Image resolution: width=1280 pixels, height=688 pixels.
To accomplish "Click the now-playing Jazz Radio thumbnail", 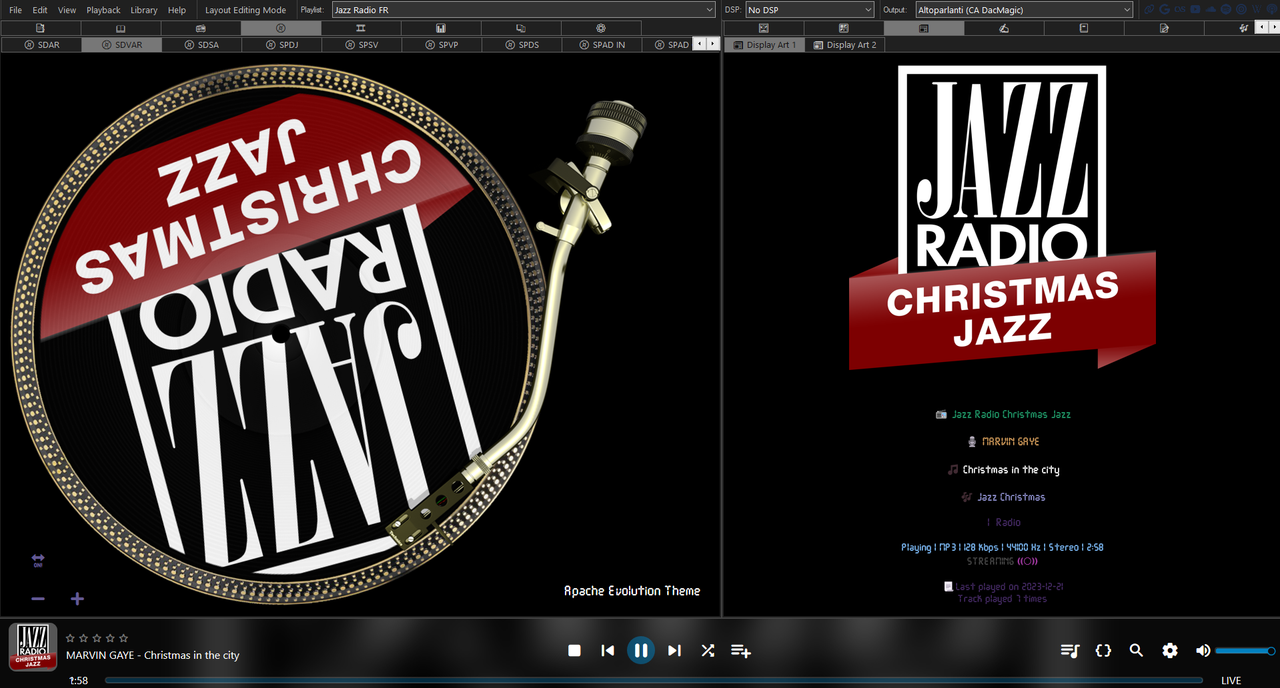I will tap(33, 647).
